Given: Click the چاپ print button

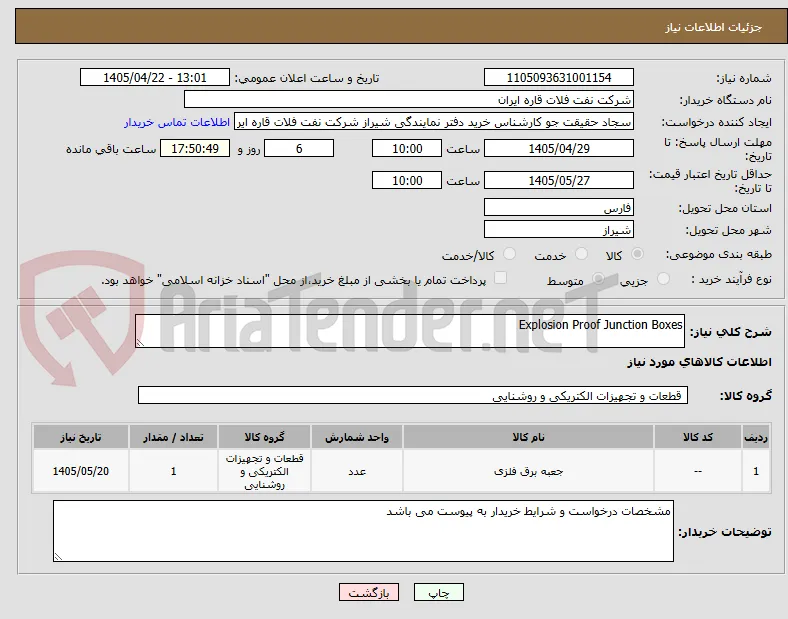Looking at the screenshot, I should pos(439,592).
